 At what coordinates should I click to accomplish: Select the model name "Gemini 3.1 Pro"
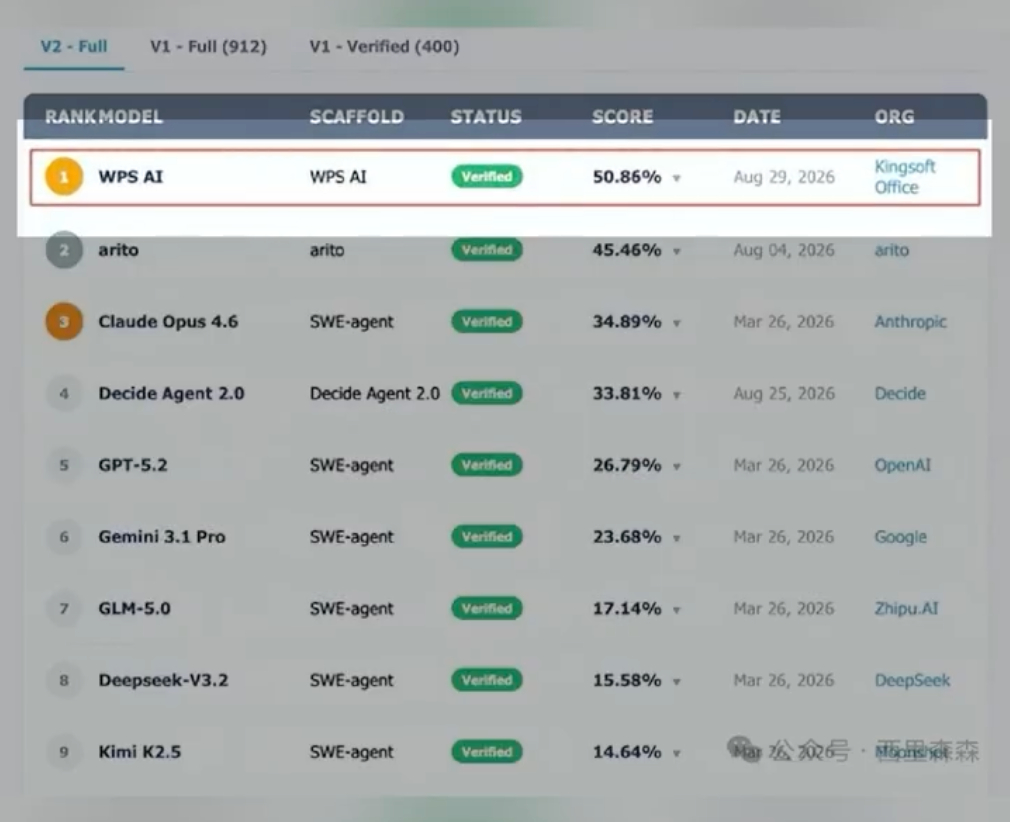[162, 537]
